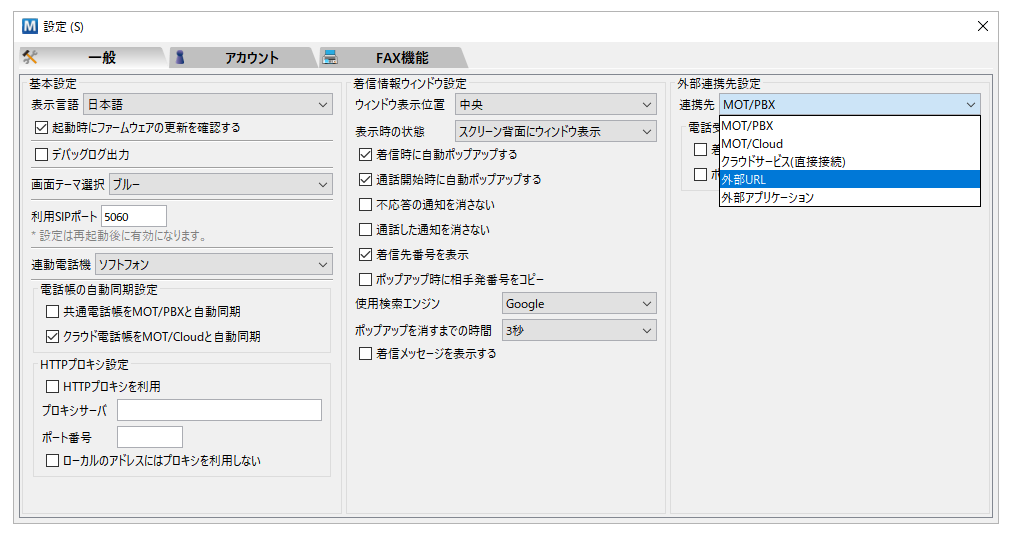The width and height of the screenshot is (1015, 537).
Task: Expand the 使用検索エンジン Google dropdown
Action: click(x=578, y=304)
